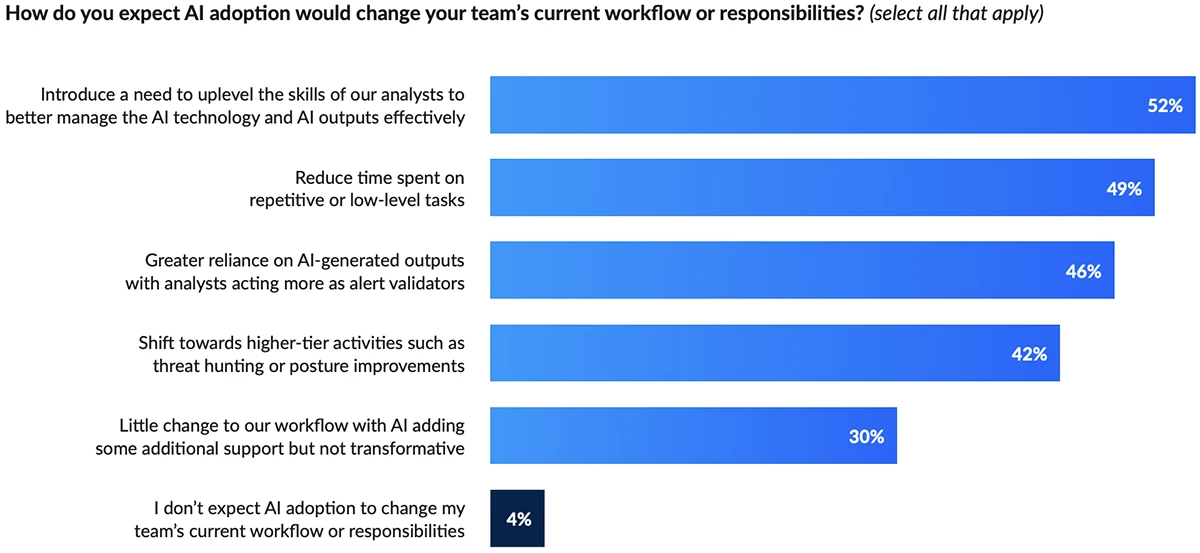Click the 49% bar for reducing repetitive tasks
This screenshot has width=1200, height=553.
[780, 188]
